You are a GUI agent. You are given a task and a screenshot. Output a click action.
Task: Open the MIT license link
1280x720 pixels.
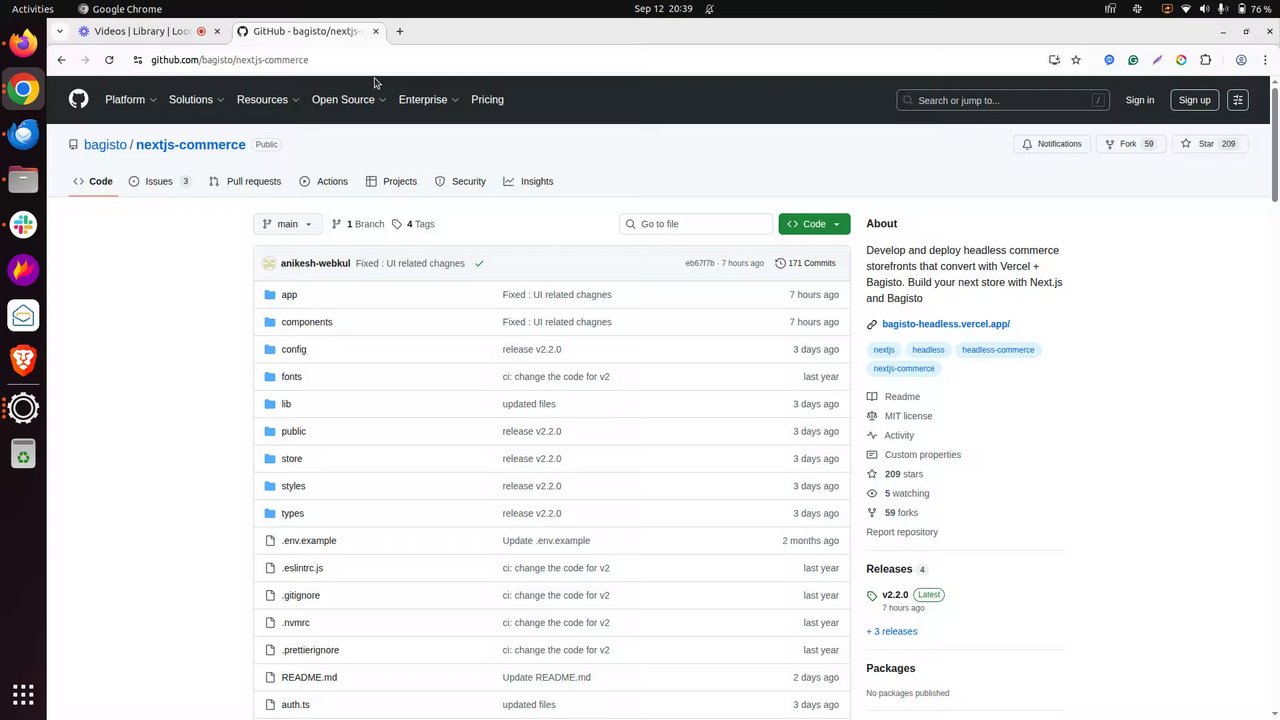(908, 416)
